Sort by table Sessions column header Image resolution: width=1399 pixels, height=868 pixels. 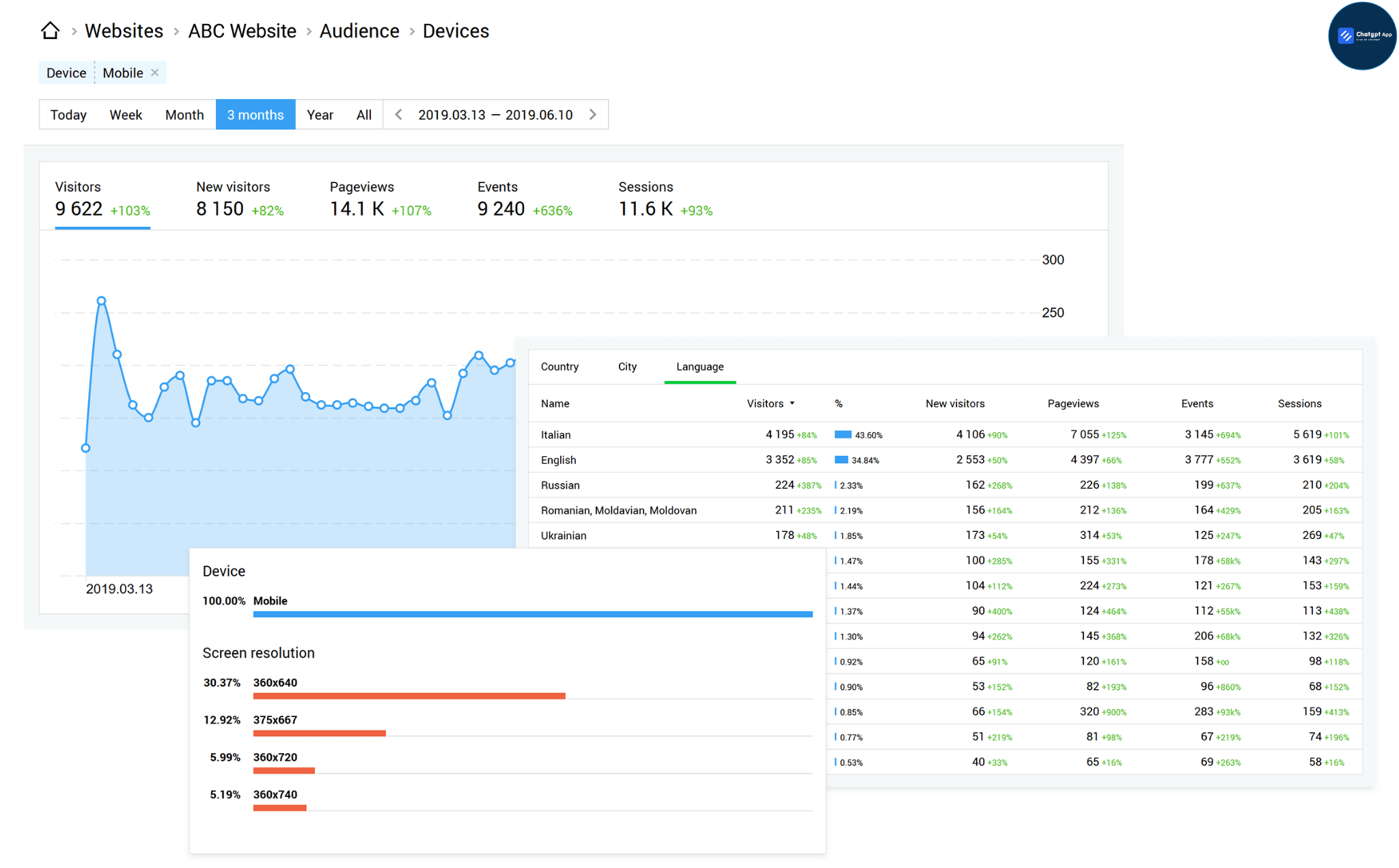point(1299,404)
